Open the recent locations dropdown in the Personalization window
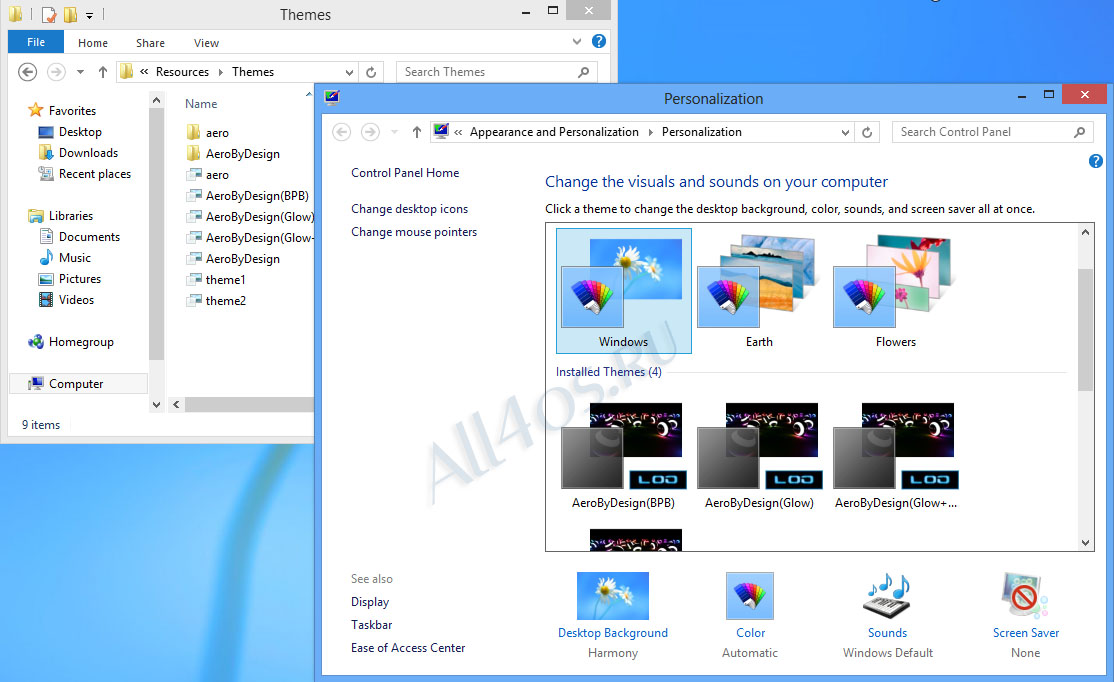The height and width of the screenshot is (682, 1114). (x=394, y=131)
